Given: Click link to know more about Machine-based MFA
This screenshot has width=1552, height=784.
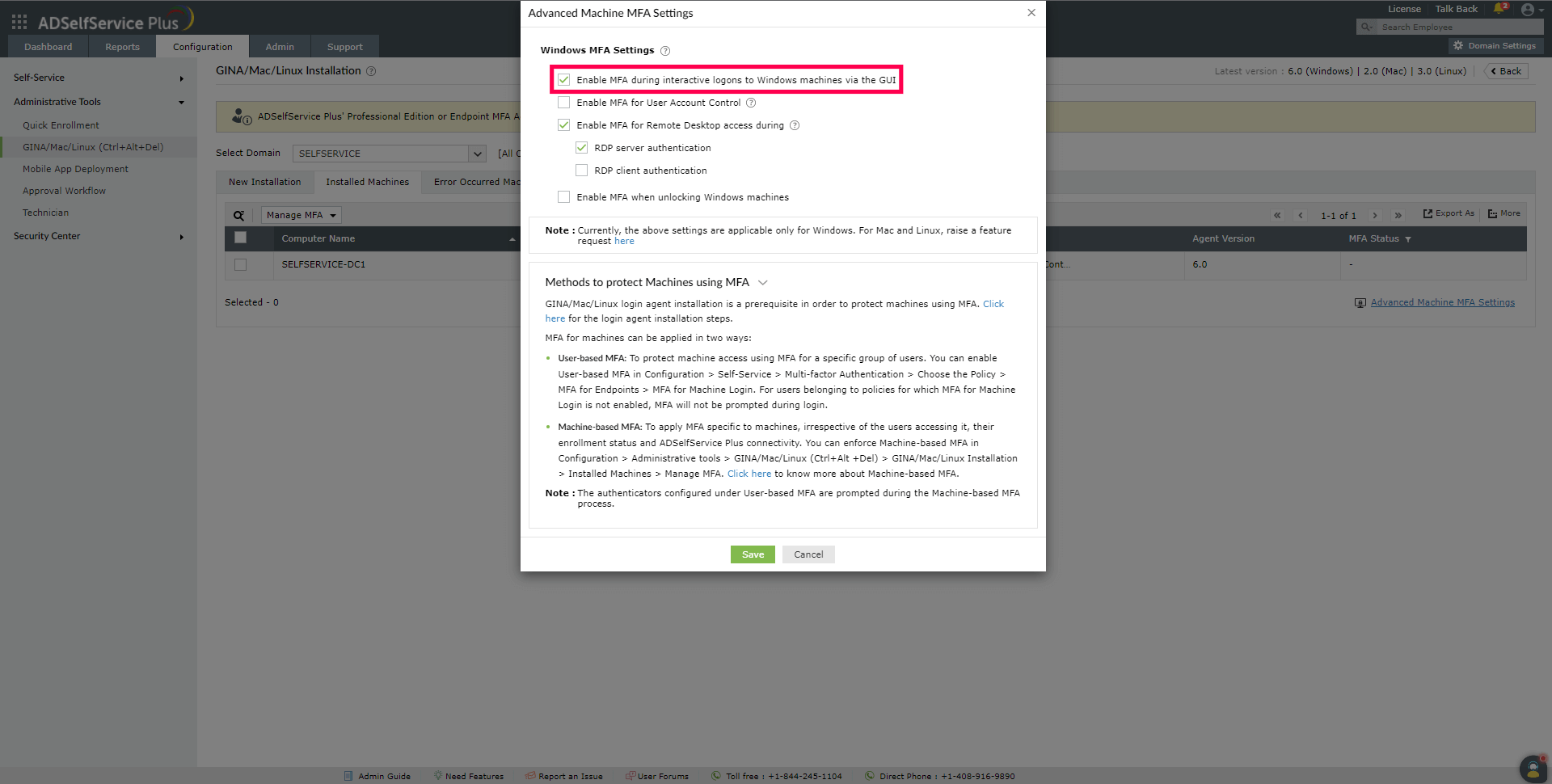Looking at the screenshot, I should tap(749, 474).
